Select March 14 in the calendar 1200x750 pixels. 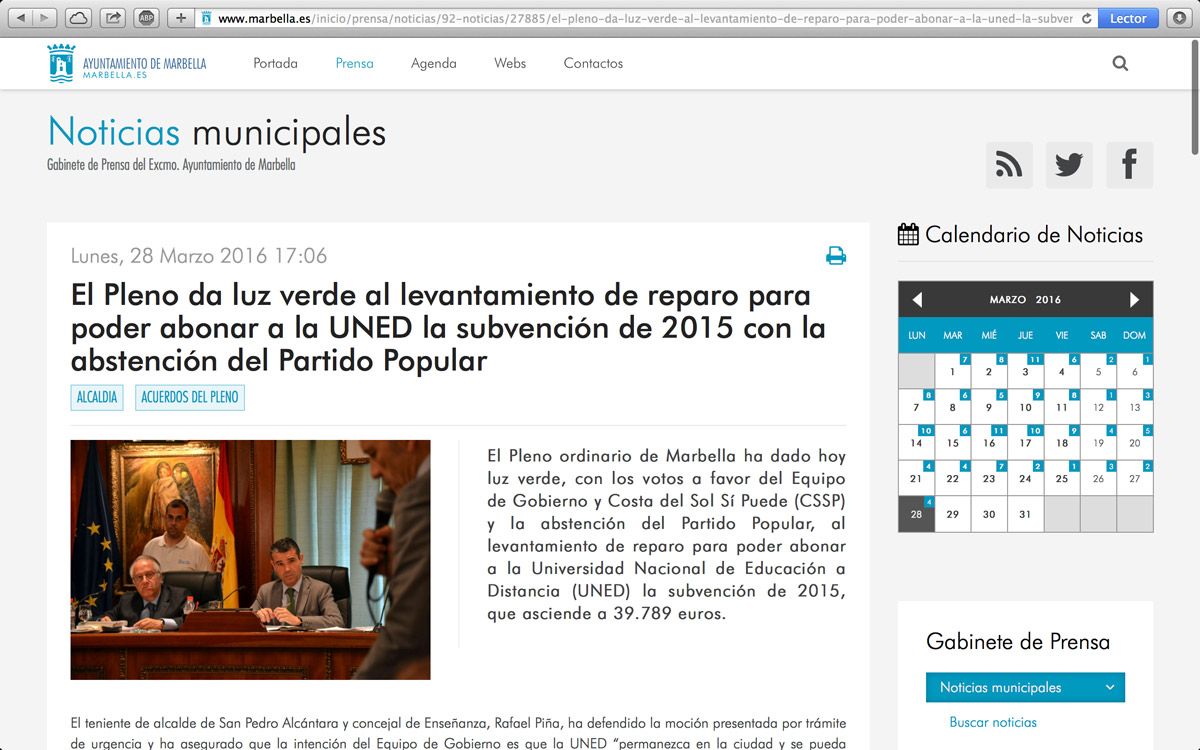(917, 443)
